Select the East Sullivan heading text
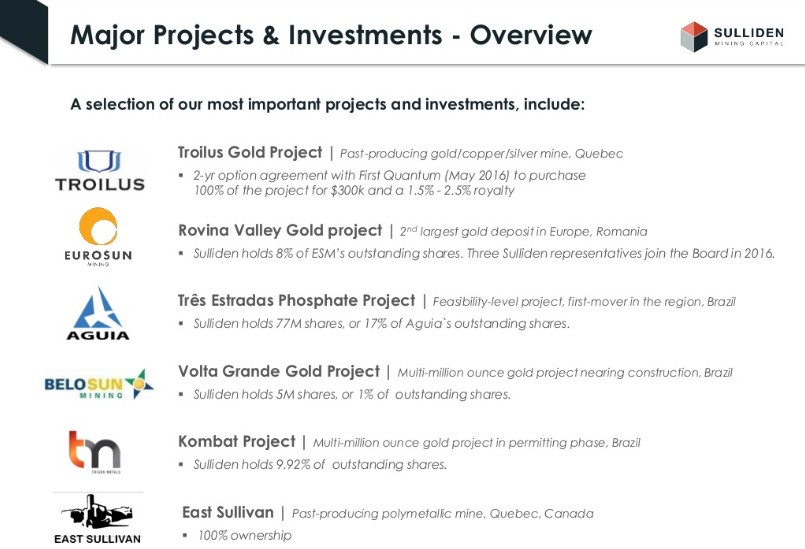This screenshot has width=805, height=549. (228, 513)
